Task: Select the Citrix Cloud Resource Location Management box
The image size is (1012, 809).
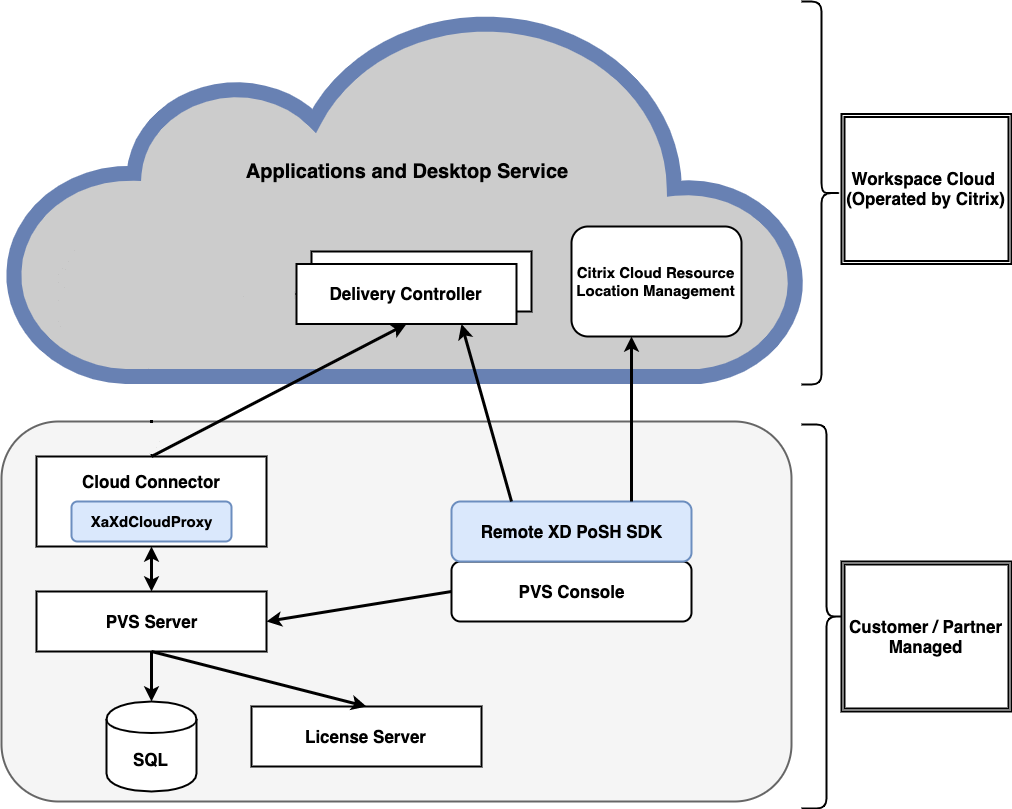Action: (656, 282)
